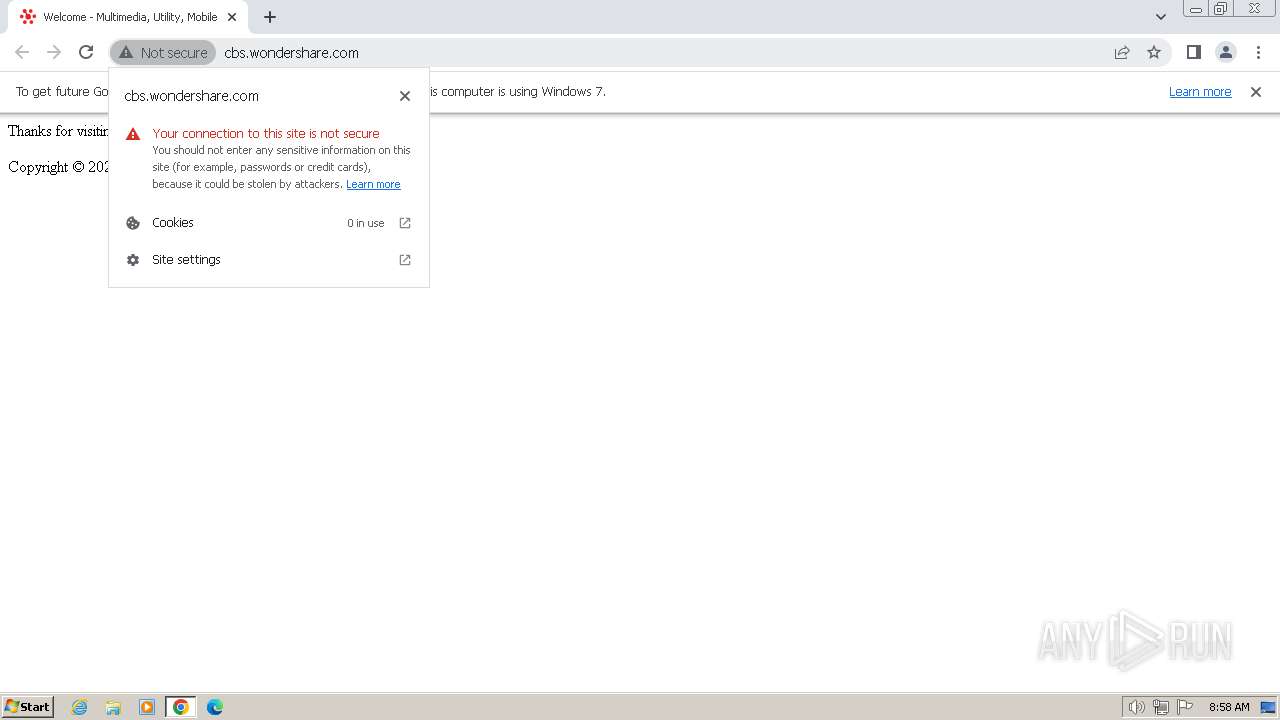Viewport: 1280px width, 720px height.
Task: Dismiss the Windows 7 infobar
Action: click(x=1256, y=92)
